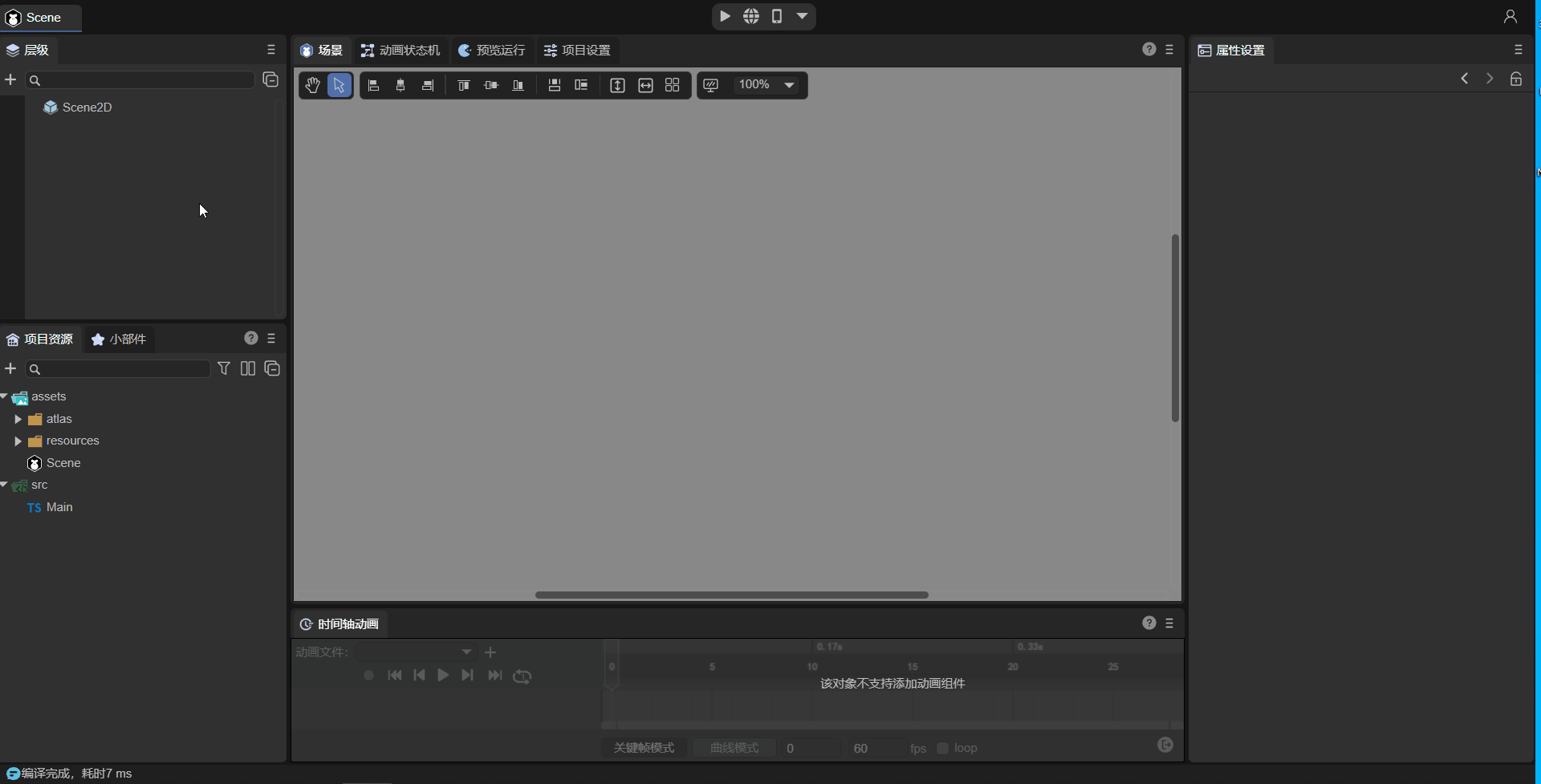Click the align left icon
Screen dimensions: 1541x784
[x=373, y=85]
